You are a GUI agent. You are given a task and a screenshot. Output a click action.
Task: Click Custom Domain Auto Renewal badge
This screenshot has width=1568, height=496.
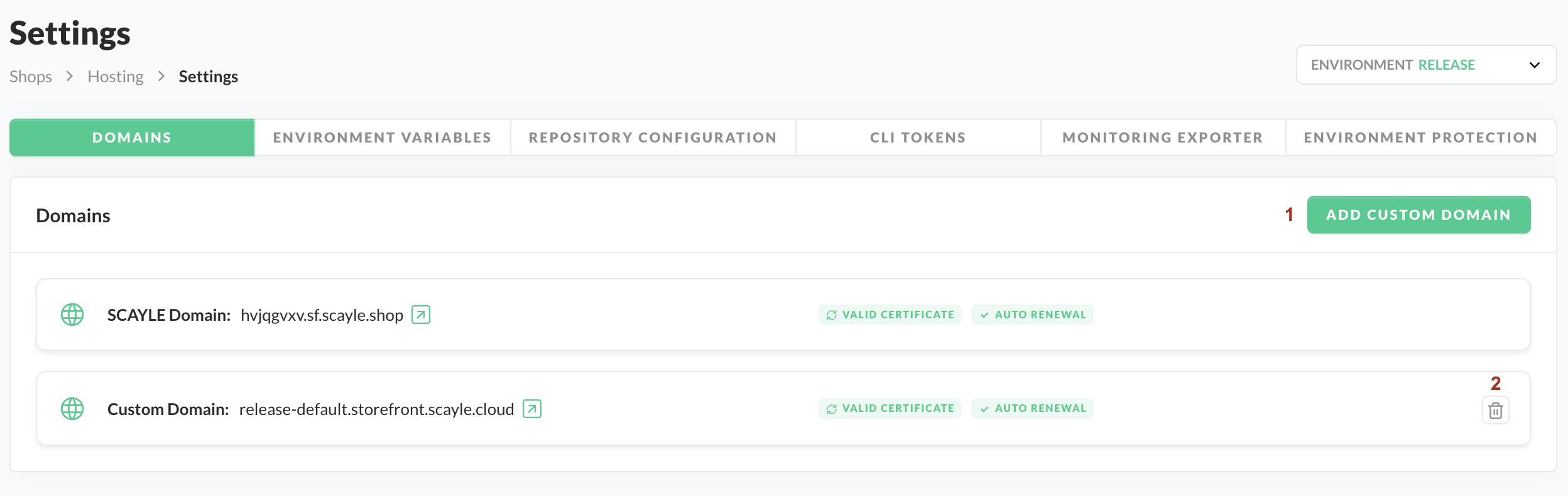[x=1032, y=408]
